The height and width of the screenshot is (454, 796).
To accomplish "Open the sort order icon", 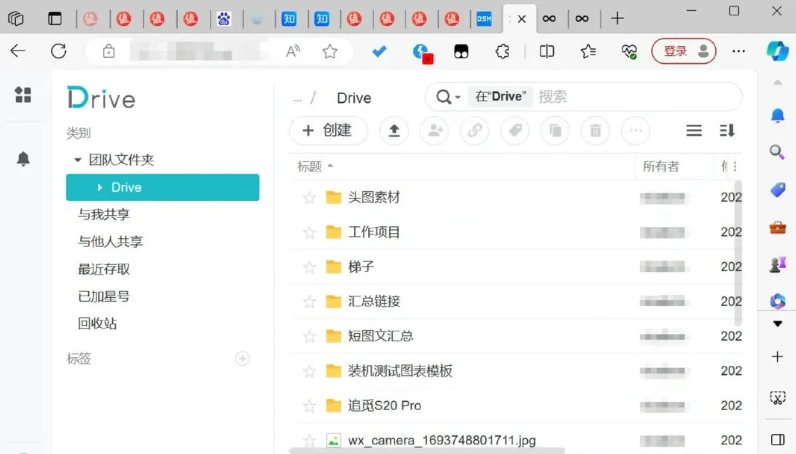I will click(727, 131).
